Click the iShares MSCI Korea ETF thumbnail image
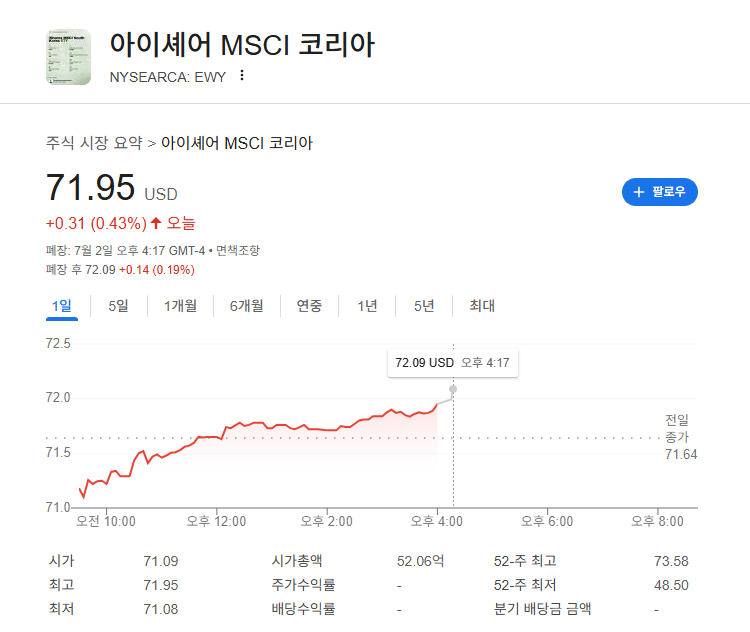The image size is (750, 632). point(68,57)
